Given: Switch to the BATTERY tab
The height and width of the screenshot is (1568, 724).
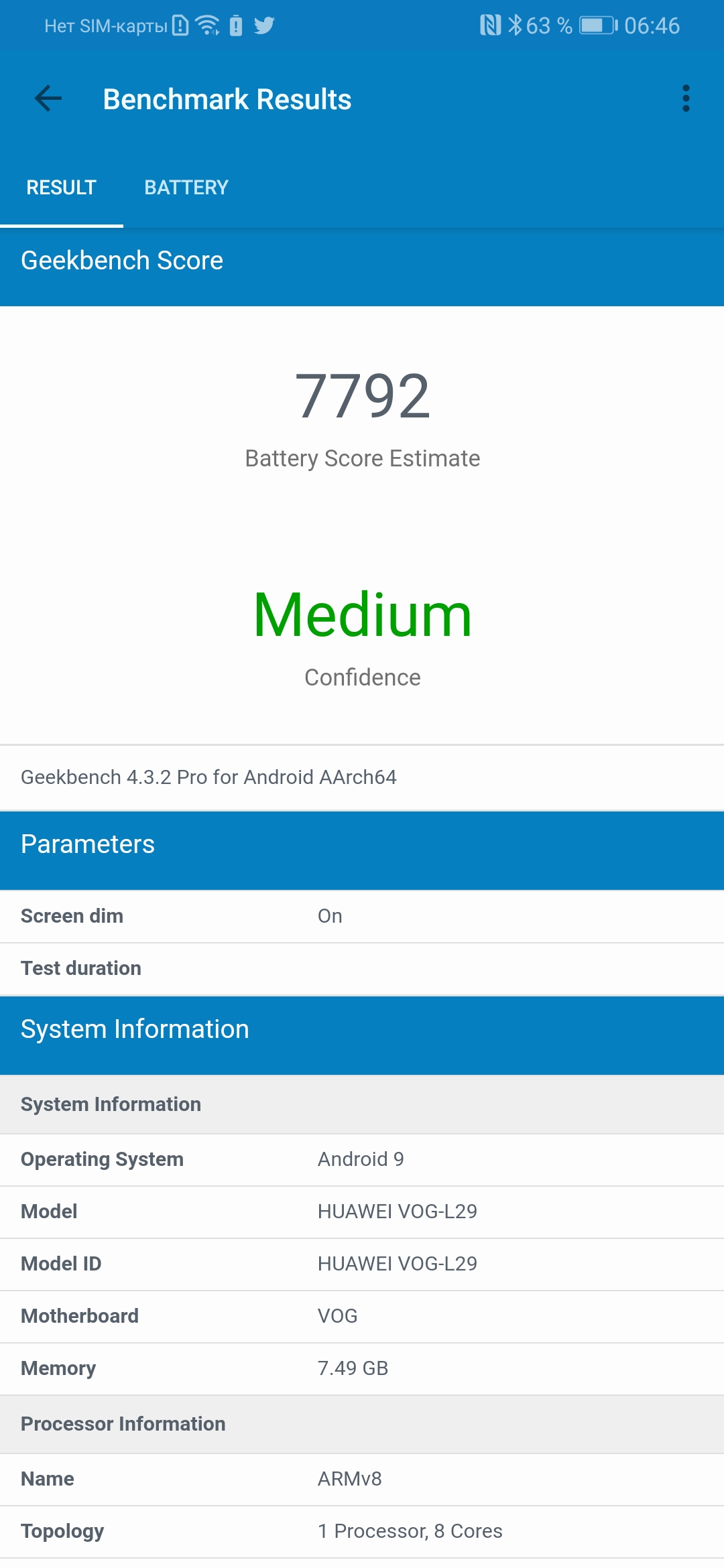Looking at the screenshot, I should (x=186, y=188).
